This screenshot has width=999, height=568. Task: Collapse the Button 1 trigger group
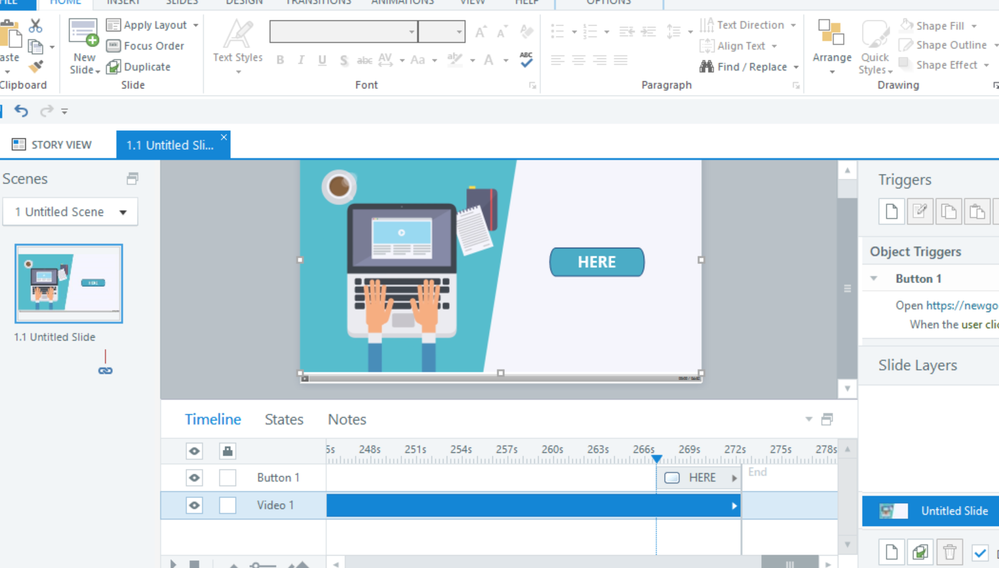tap(874, 279)
